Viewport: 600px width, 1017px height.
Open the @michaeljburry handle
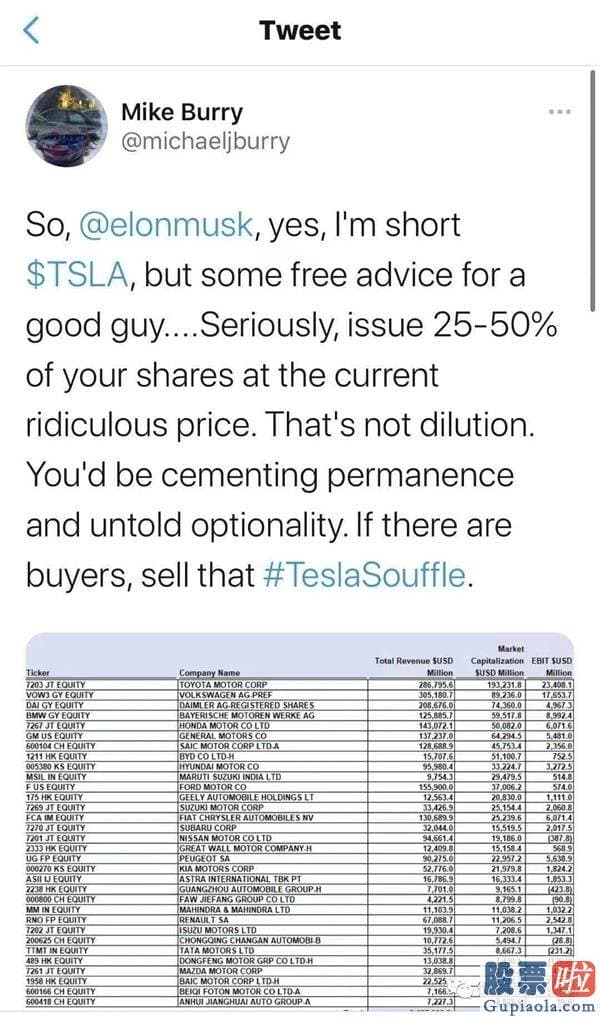coord(206,141)
